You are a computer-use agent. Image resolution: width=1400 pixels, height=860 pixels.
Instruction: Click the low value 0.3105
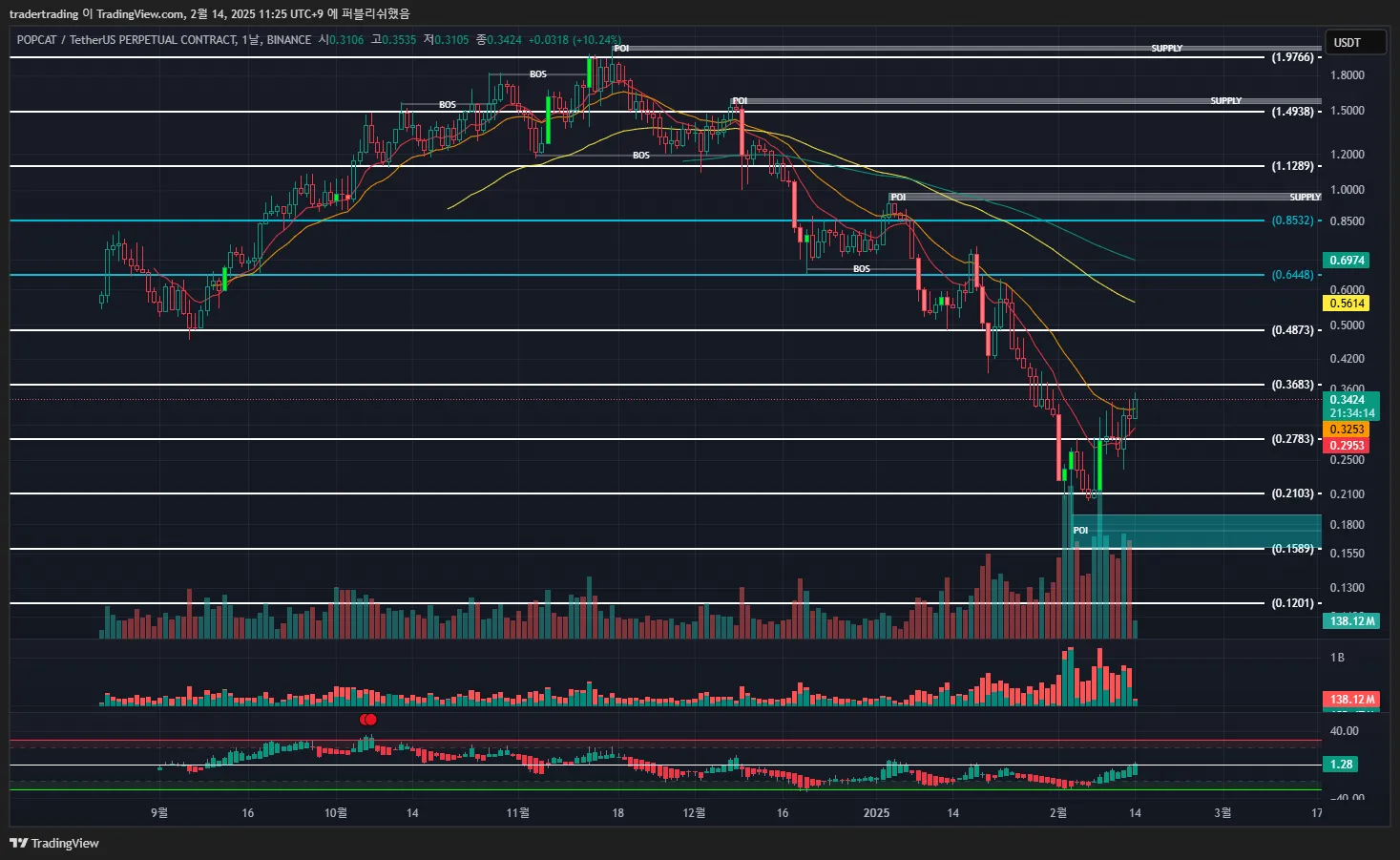click(451, 40)
